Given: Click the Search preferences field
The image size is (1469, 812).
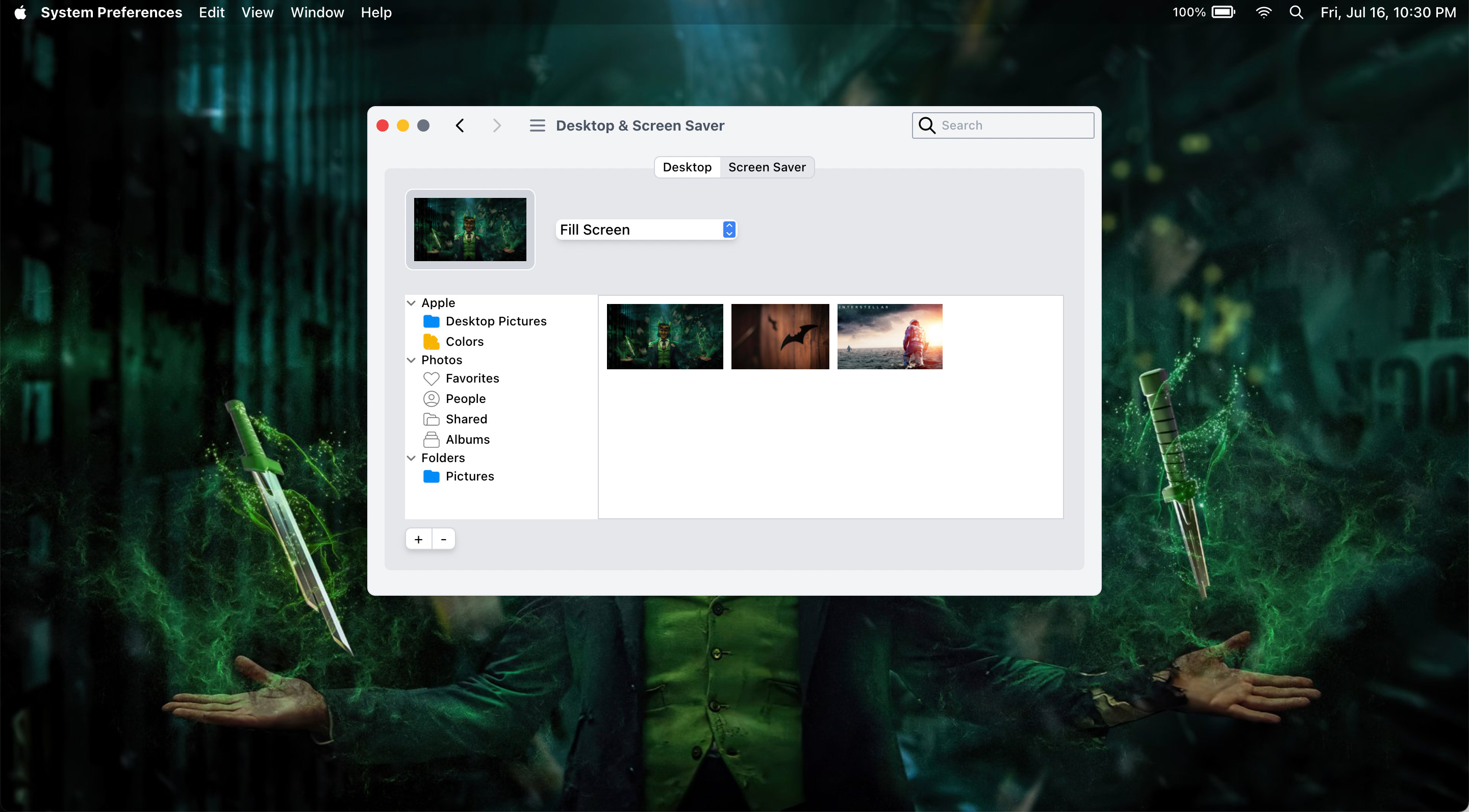Looking at the screenshot, I should [x=1002, y=125].
